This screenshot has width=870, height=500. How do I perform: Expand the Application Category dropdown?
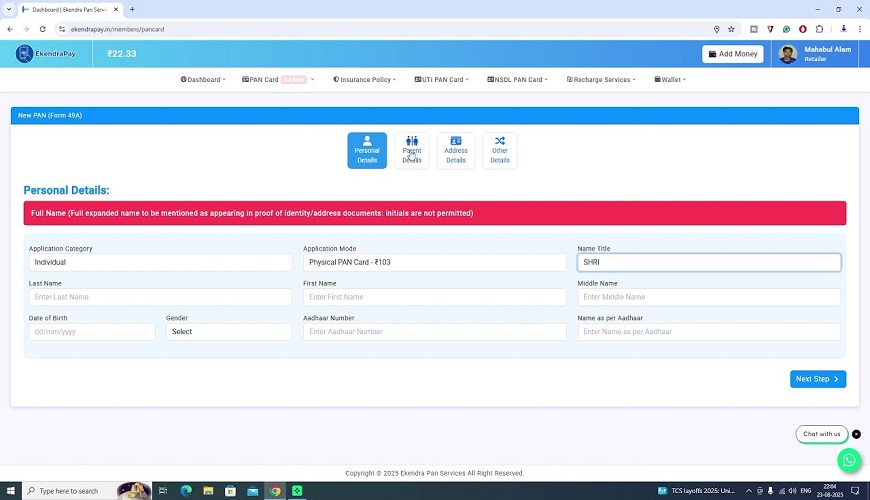point(160,262)
